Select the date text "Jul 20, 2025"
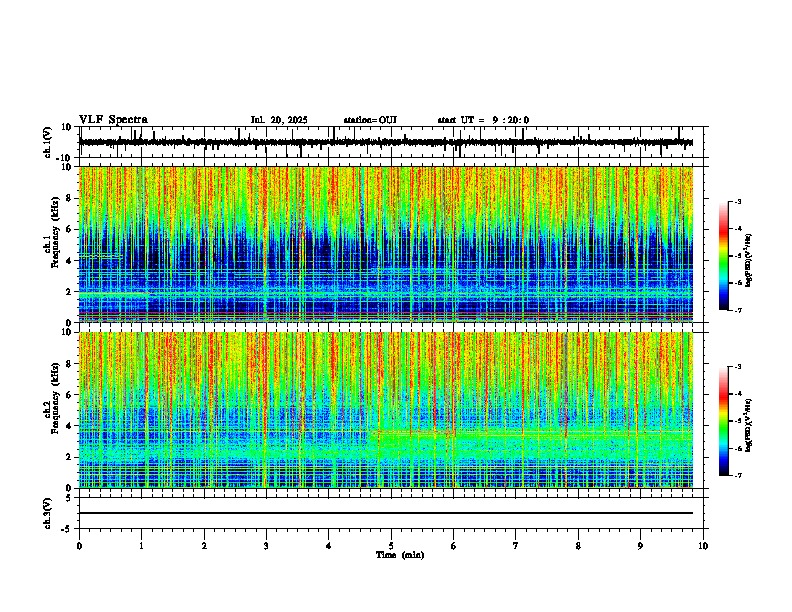Screen dimensions: 792x612 pos(279,120)
